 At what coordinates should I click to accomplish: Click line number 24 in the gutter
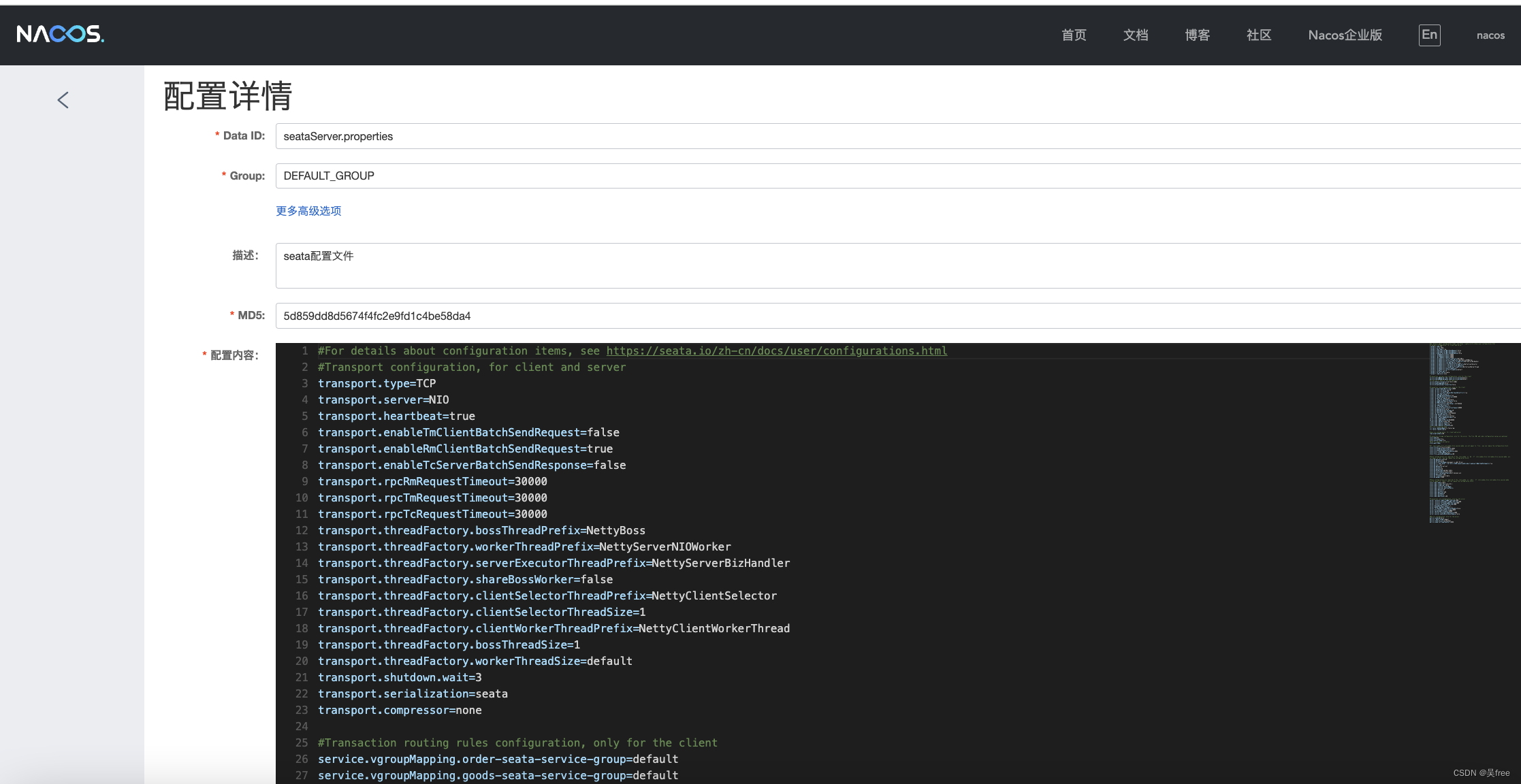302,727
